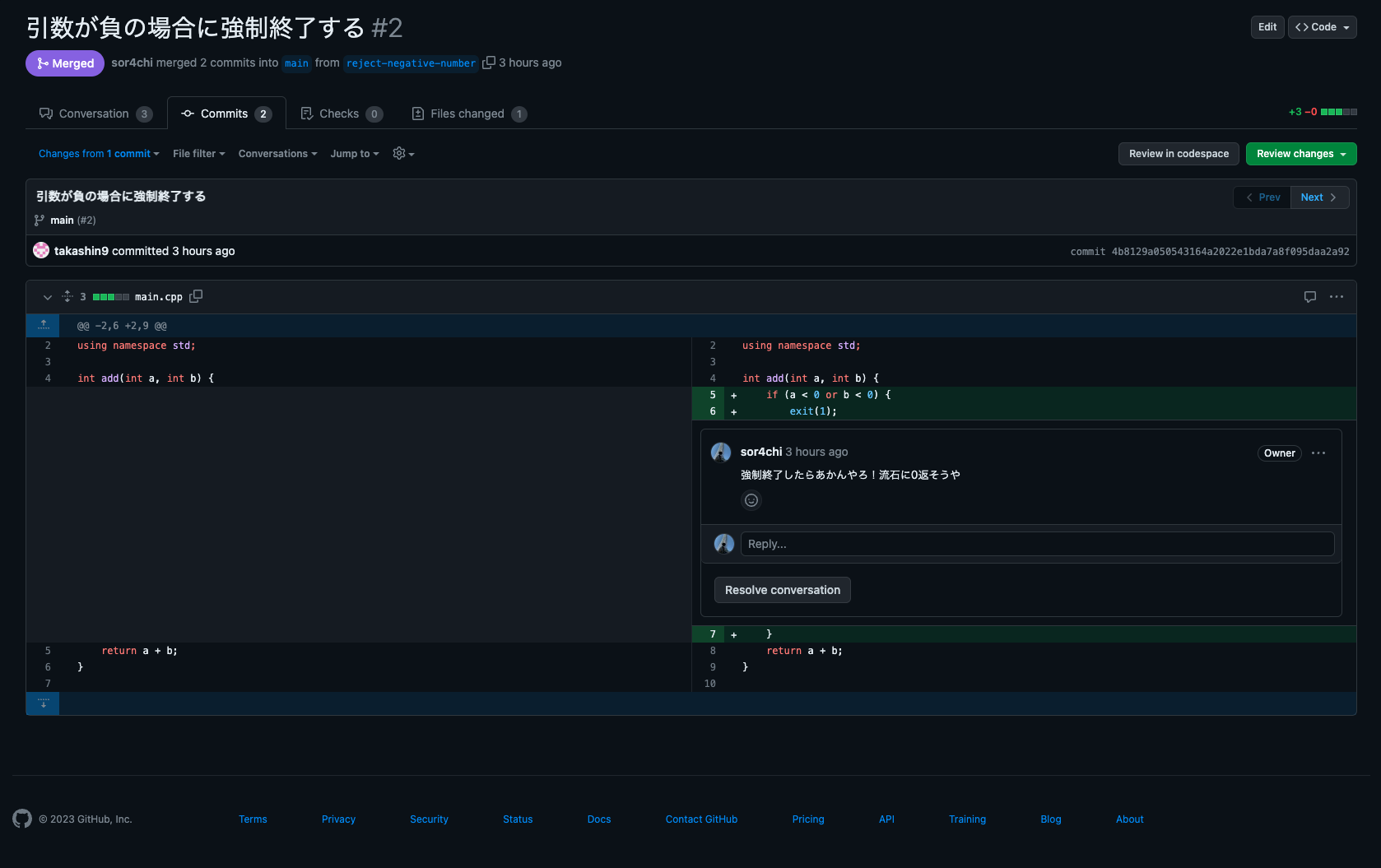
Task: Expand hidden lines below the diff
Action: coord(43,703)
